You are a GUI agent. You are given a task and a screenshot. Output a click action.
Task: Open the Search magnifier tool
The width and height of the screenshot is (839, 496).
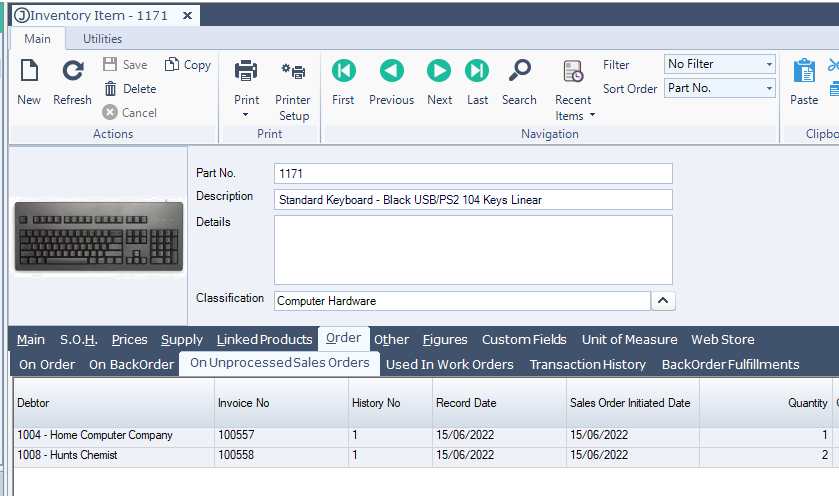click(x=519, y=71)
